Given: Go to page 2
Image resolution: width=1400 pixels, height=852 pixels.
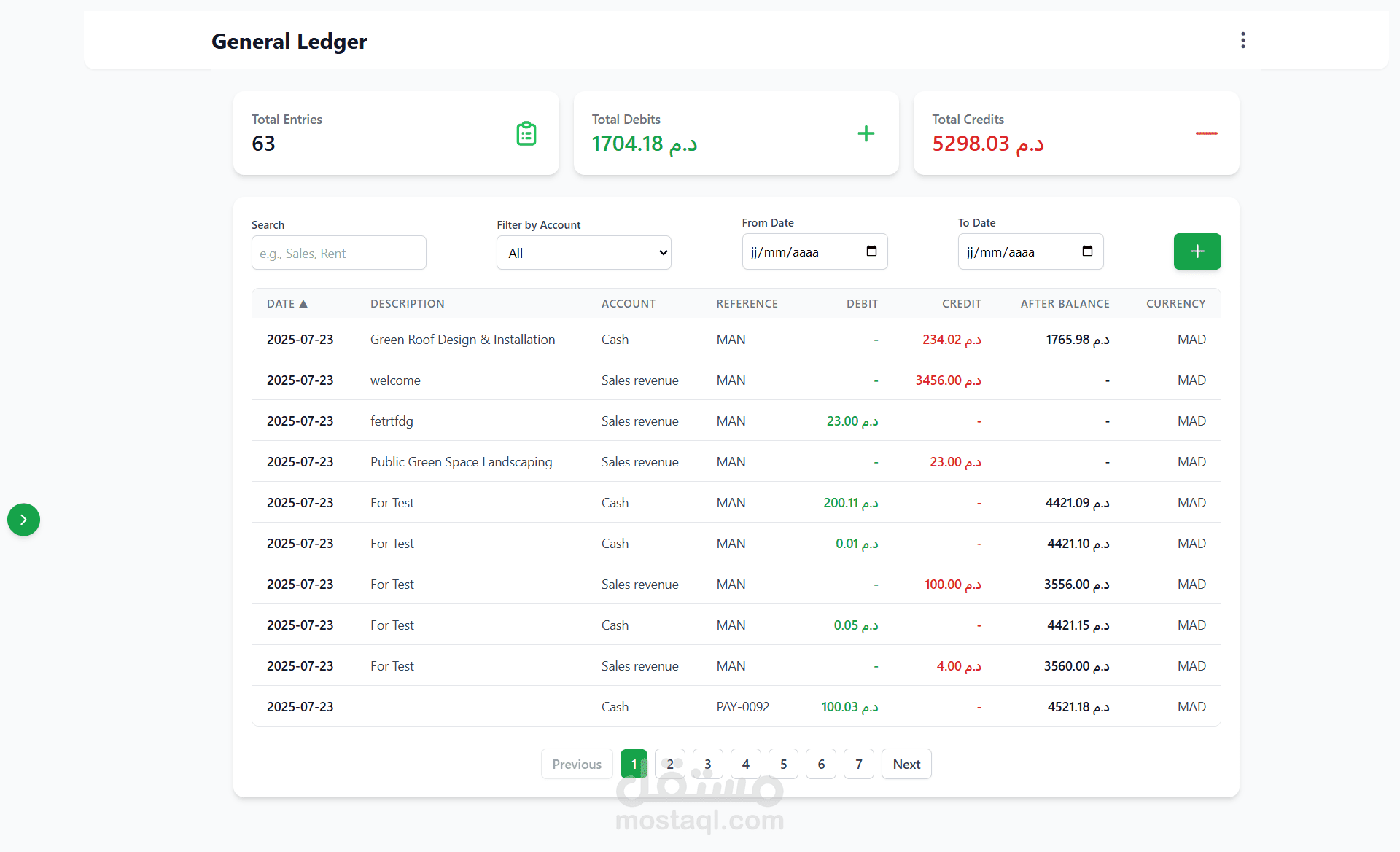Looking at the screenshot, I should coord(669,764).
